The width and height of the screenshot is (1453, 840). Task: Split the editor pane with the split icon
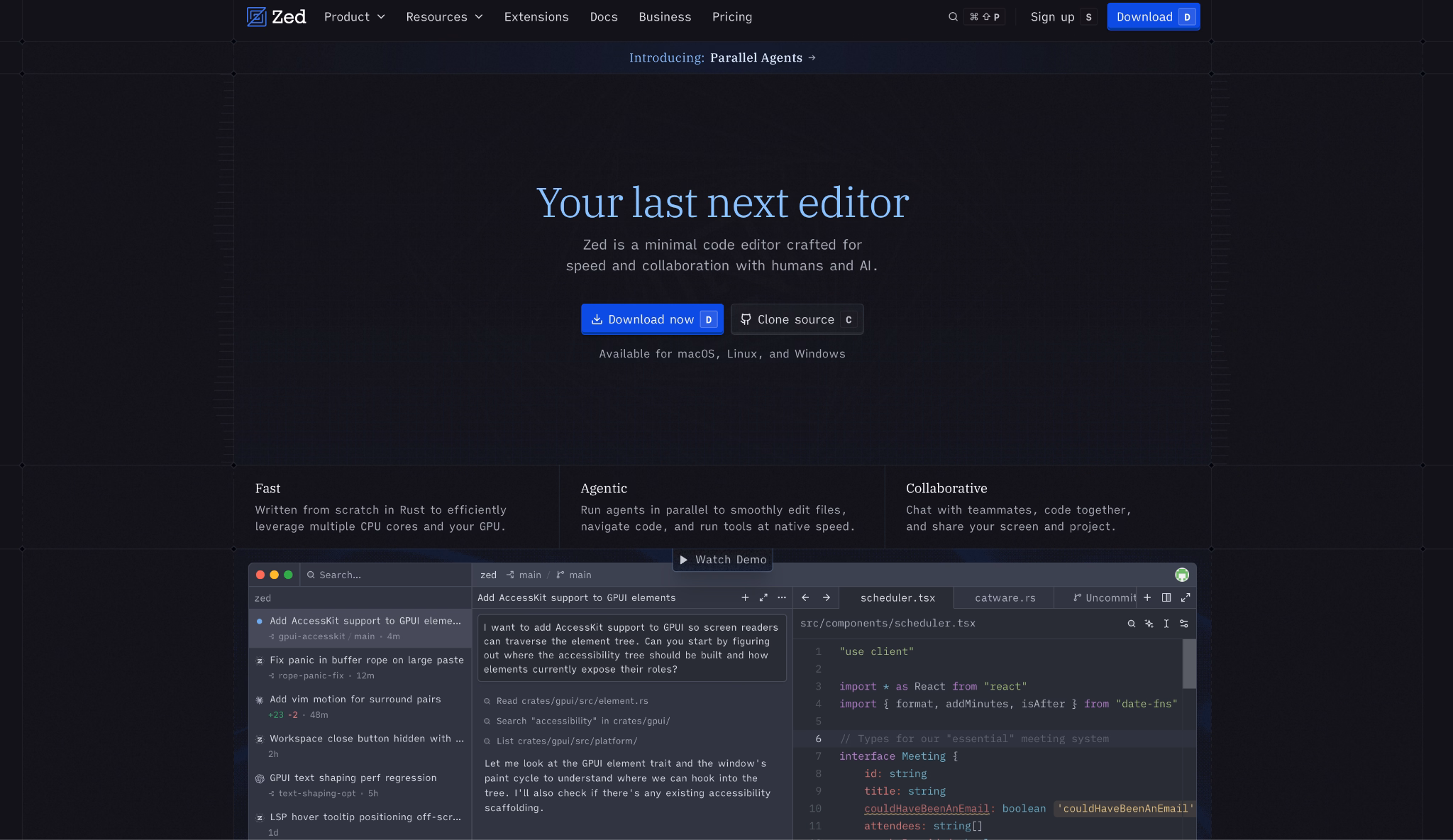[1166, 597]
